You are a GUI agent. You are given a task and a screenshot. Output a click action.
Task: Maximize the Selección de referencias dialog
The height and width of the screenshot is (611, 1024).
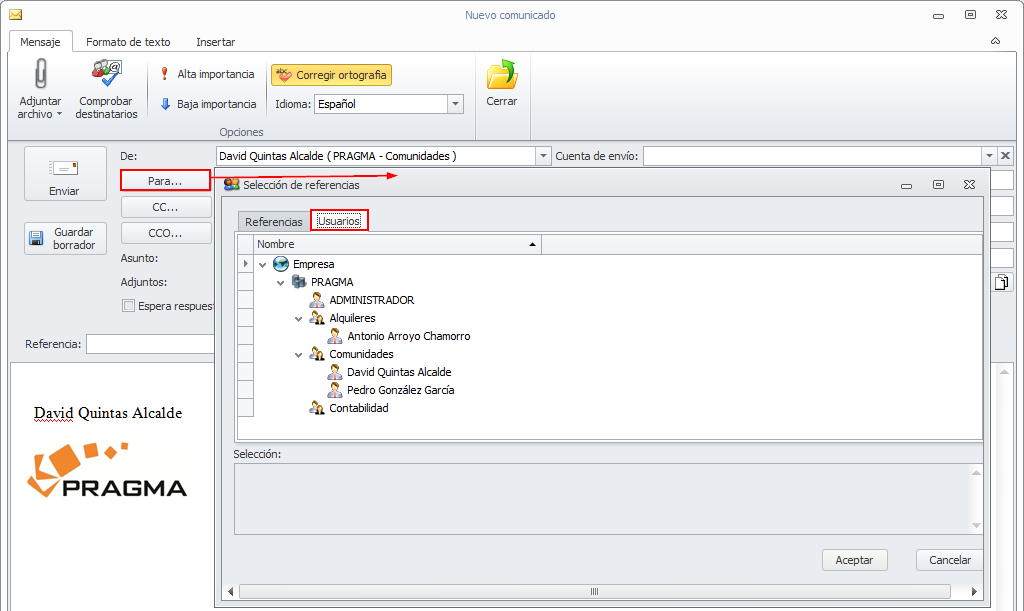point(938,185)
